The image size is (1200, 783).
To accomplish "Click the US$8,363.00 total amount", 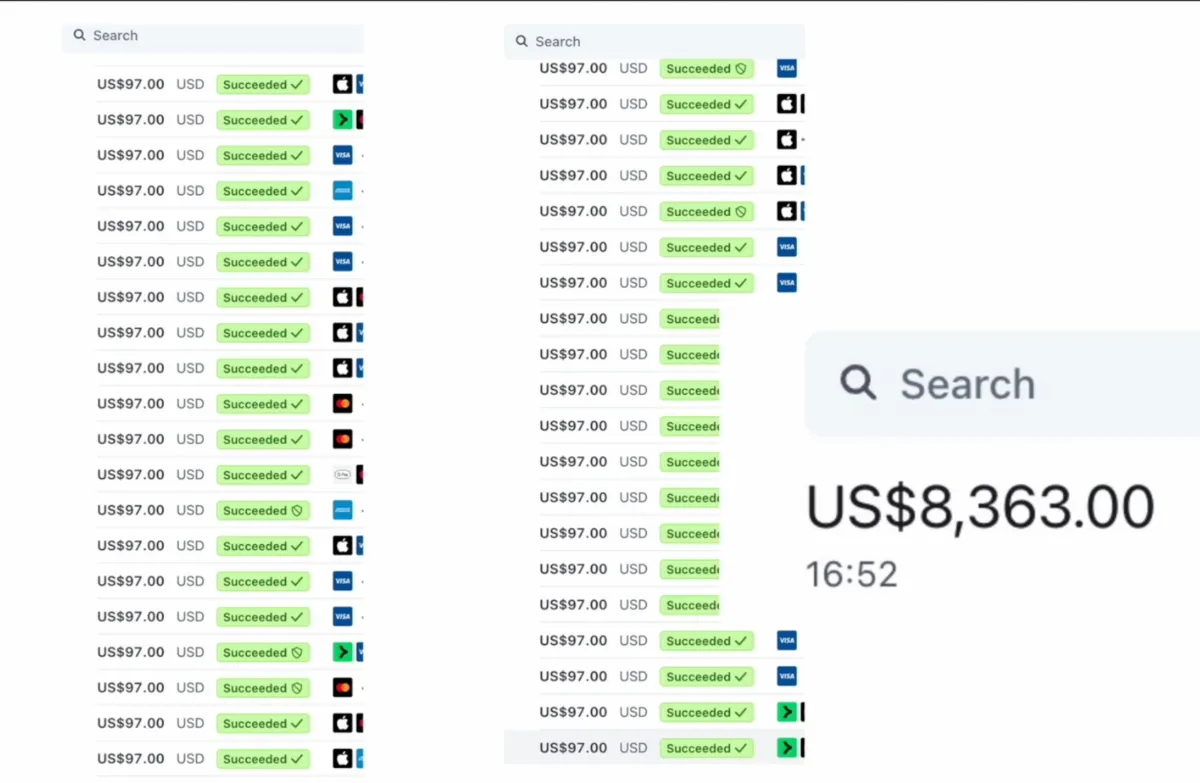I will 980,507.
